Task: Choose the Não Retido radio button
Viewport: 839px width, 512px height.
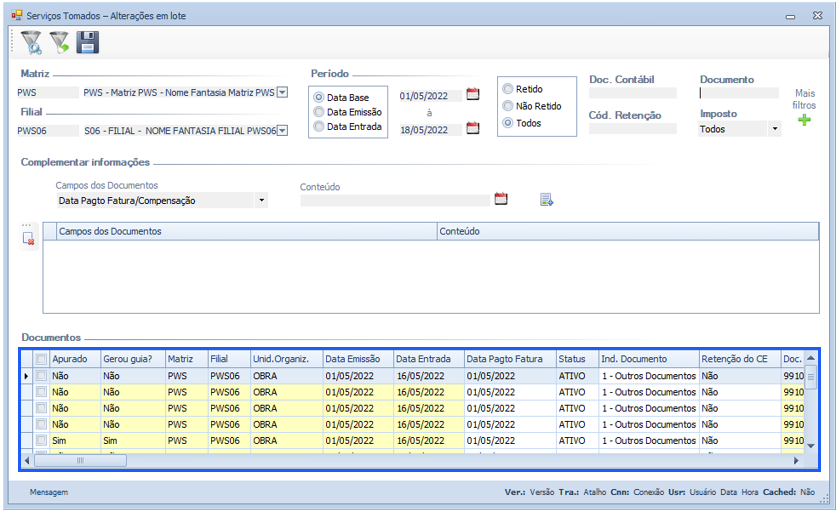Action: tap(508, 106)
